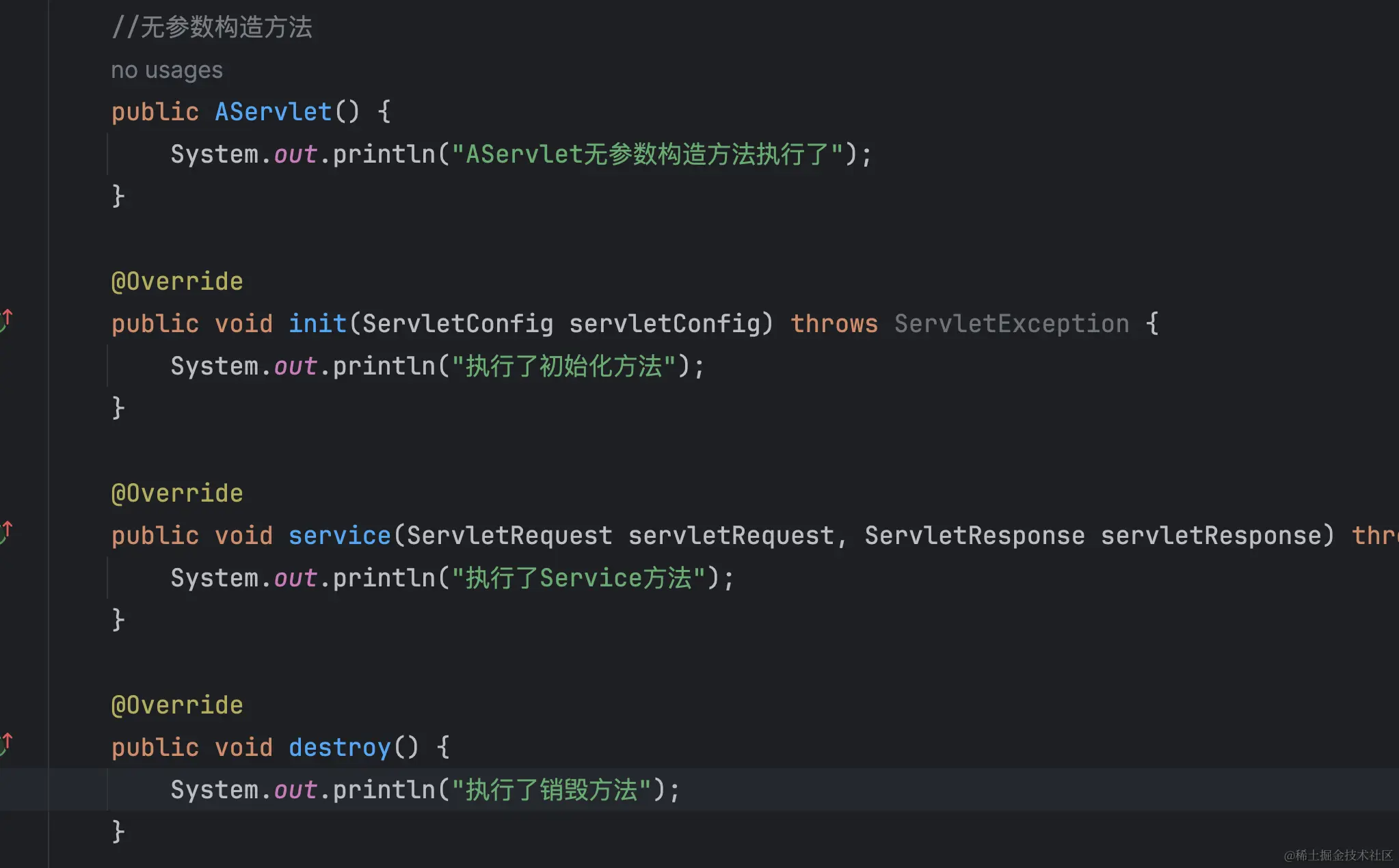Click the throws keyword in the init signature
The image size is (1399, 868).
(834, 324)
